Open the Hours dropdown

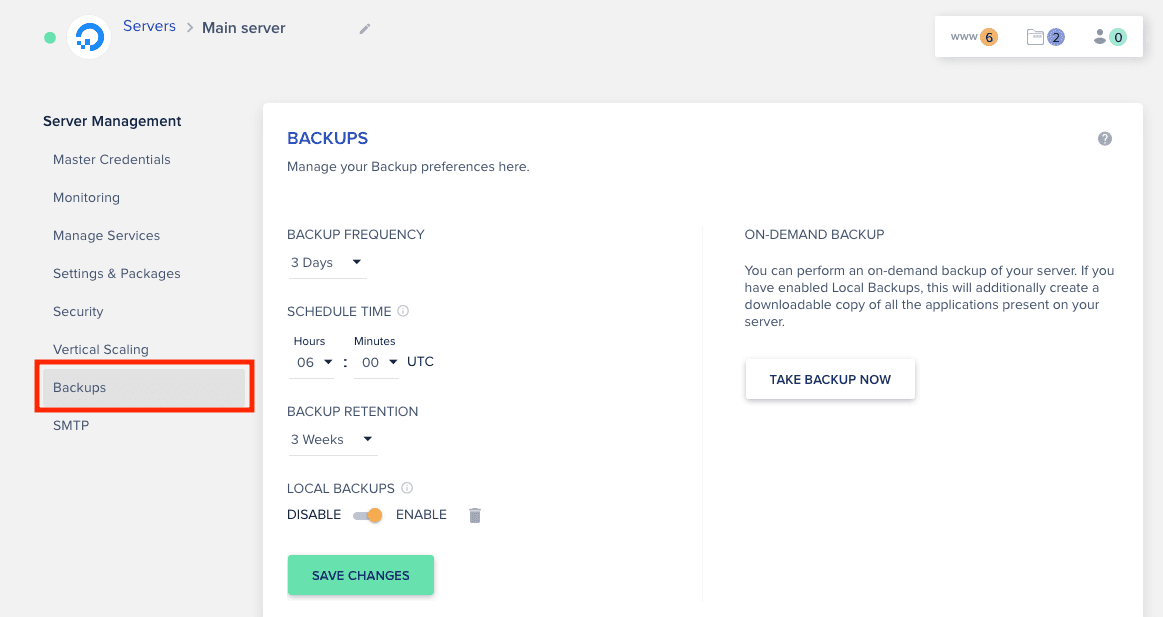[314, 362]
